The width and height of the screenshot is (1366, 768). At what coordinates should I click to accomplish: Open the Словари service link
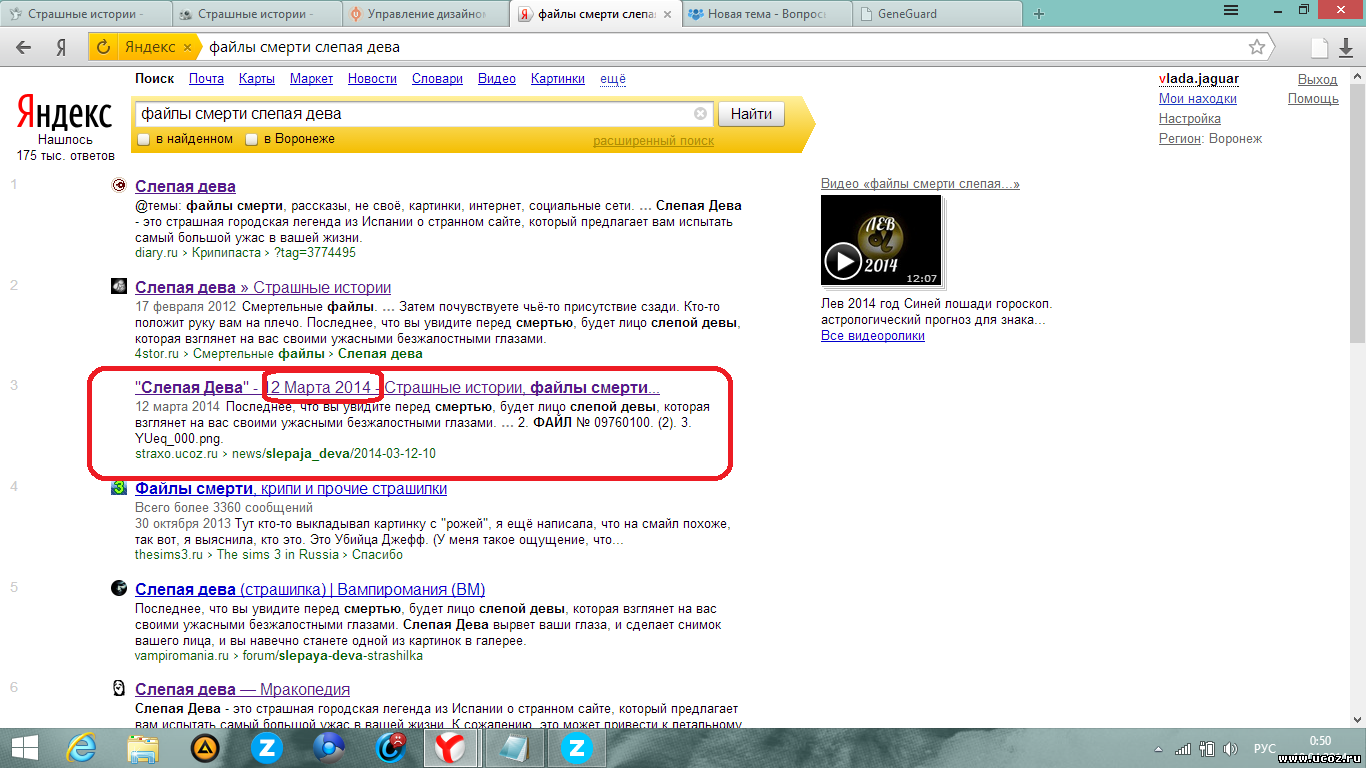pos(437,79)
